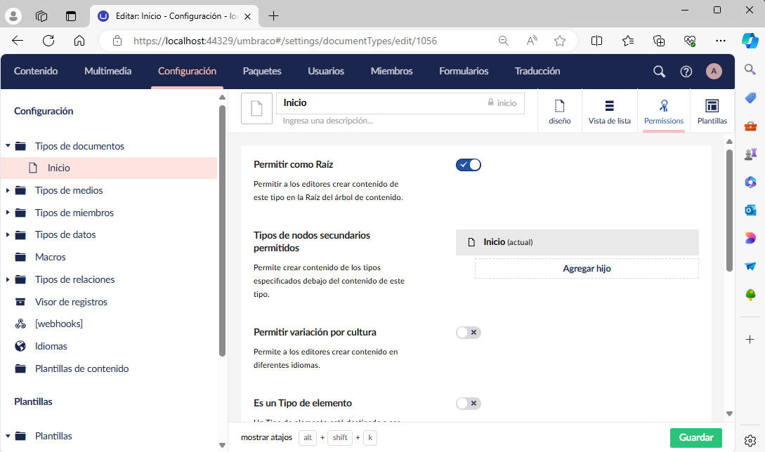Switch to the Vista de lista tab
The image size is (765, 452).
pyautogui.click(x=609, y=111)
